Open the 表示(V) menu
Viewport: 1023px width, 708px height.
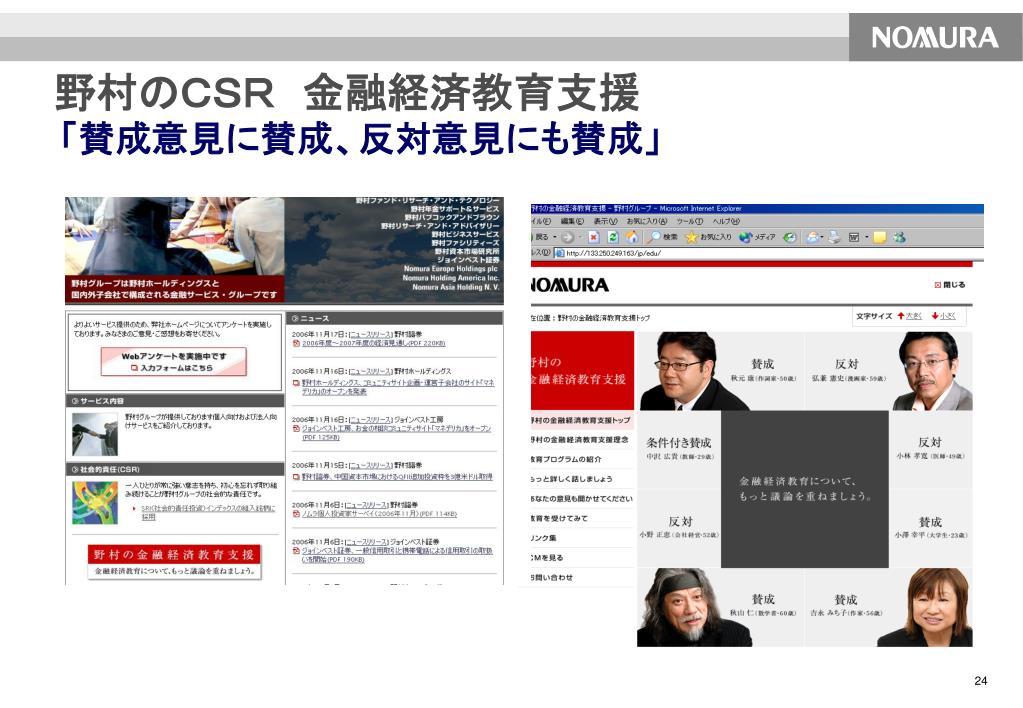[605, 222]
